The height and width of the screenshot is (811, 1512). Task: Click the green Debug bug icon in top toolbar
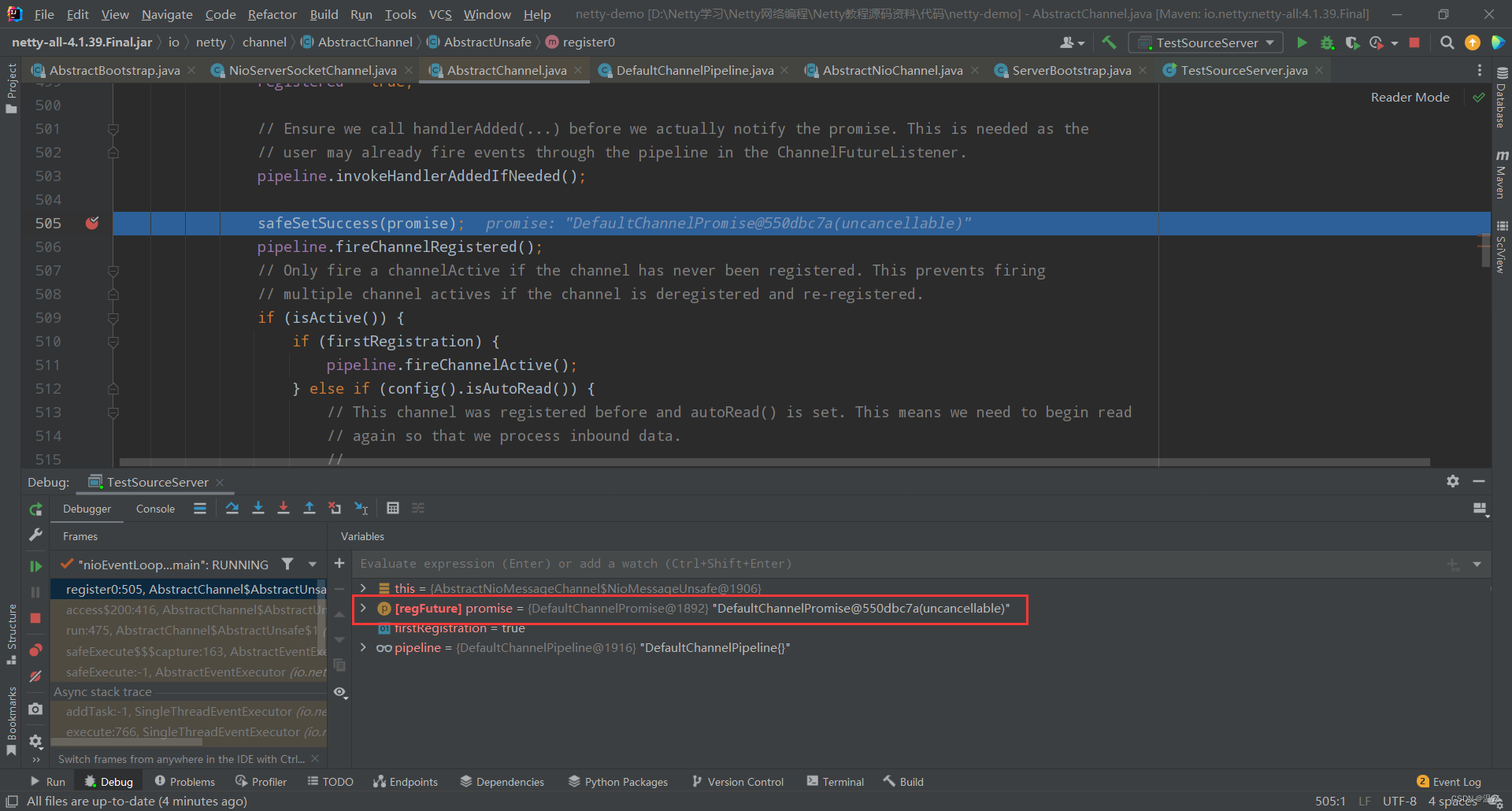click(x=1327, y=43)
